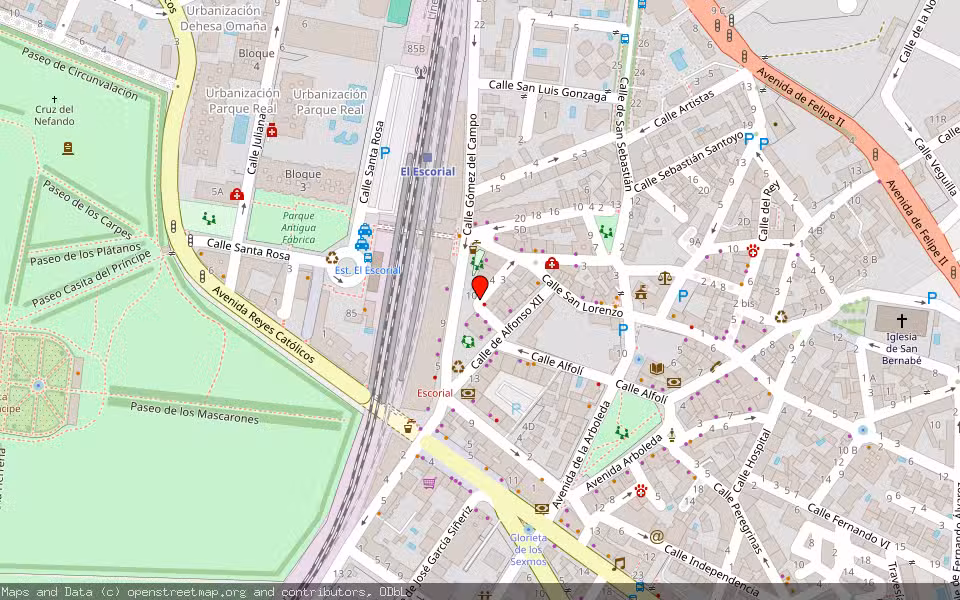Click the red location marker pin
The image size is (960, 600).
pos(479,288)
